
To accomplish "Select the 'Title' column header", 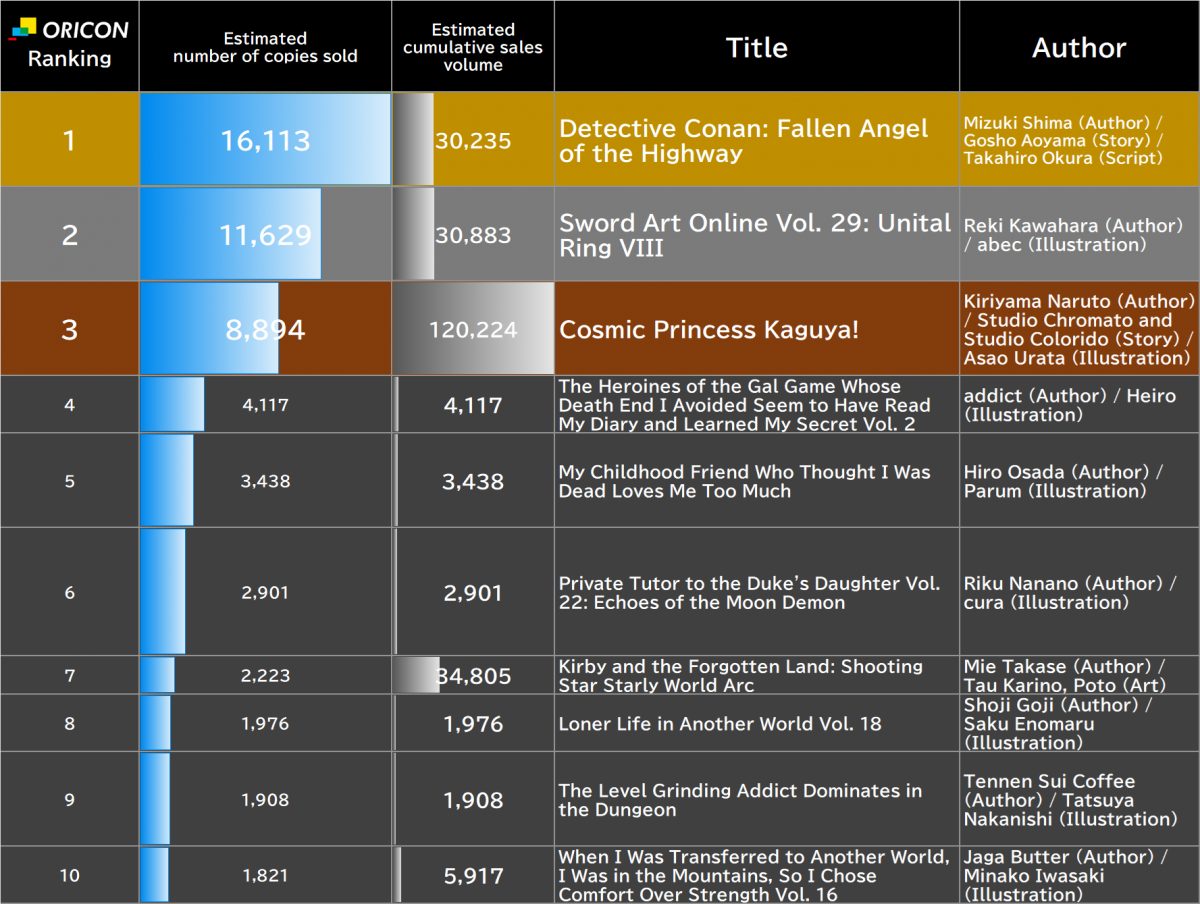I will [756, 47].
